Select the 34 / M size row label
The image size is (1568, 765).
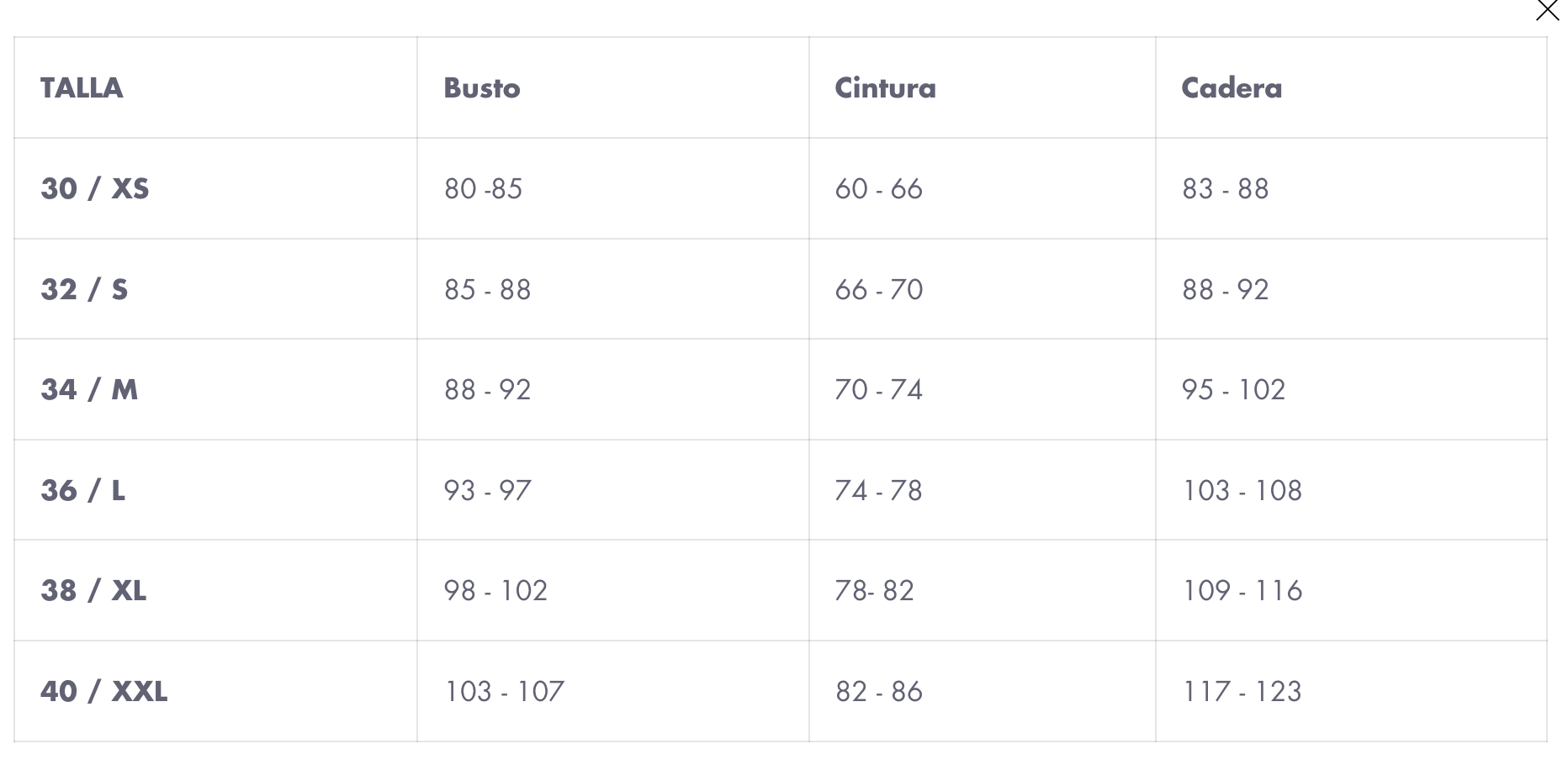click(89, 389)
